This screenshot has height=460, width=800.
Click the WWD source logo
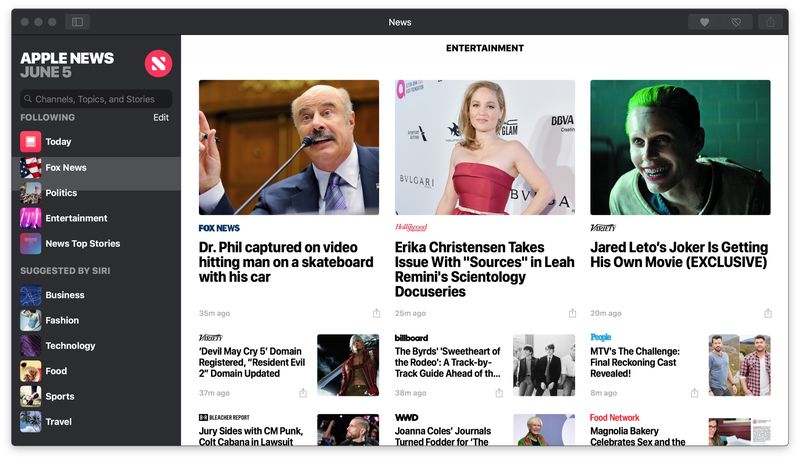[x=406, y=417]
